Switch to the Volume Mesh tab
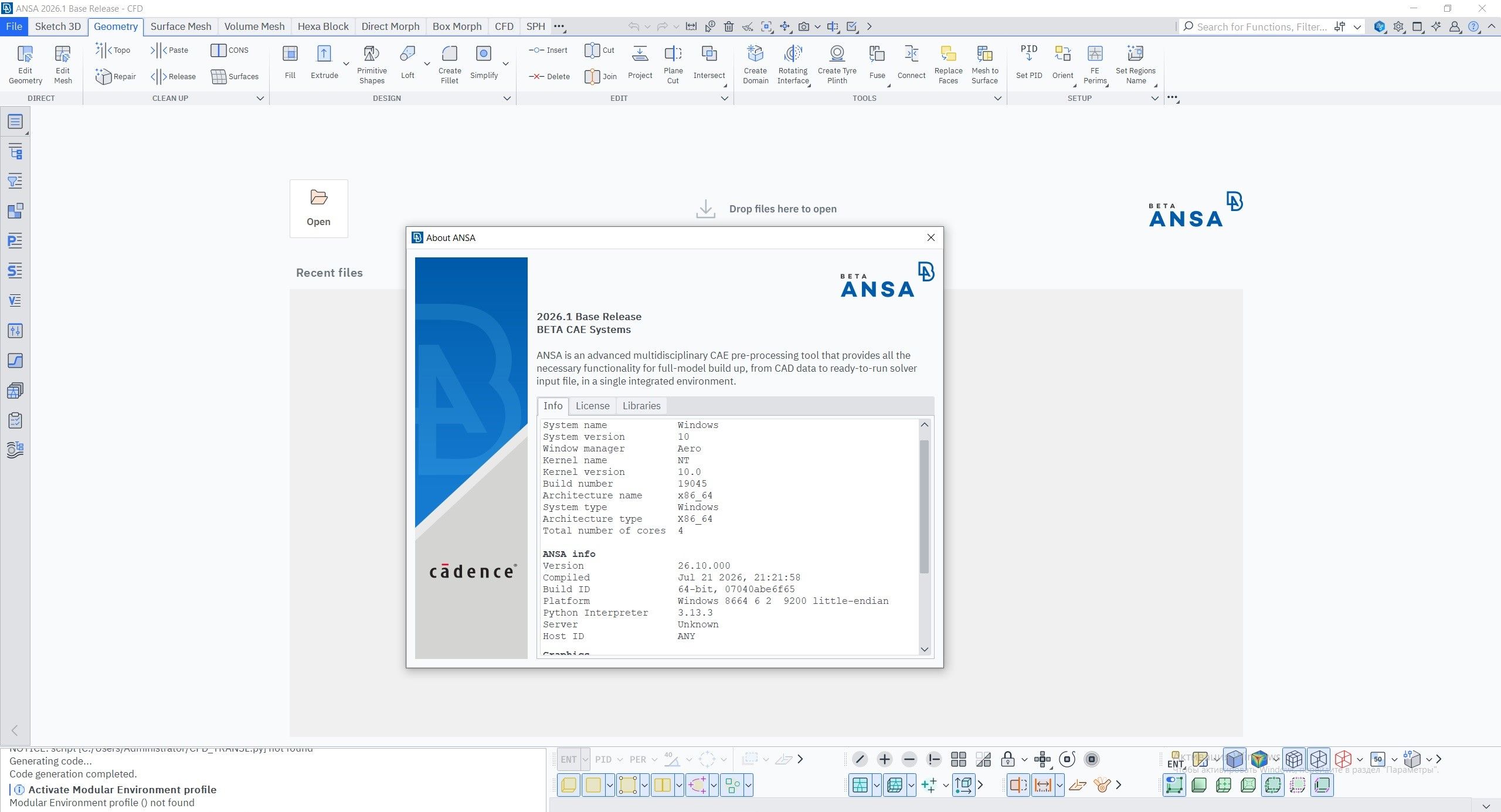The width and height of the screenshot is (1501, 812). click(254, 26)
